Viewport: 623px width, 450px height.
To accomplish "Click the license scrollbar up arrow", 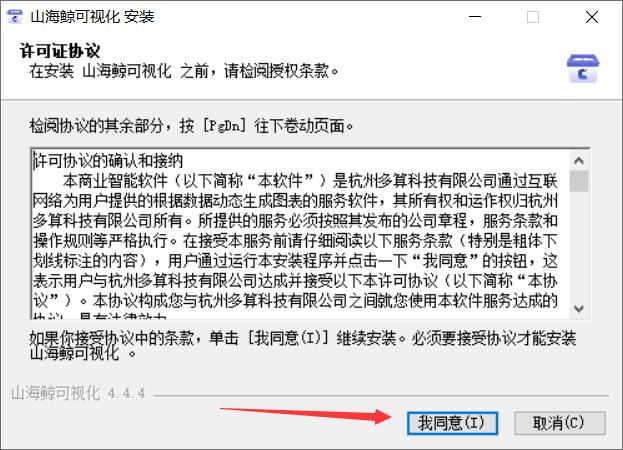I will [579, 160].
